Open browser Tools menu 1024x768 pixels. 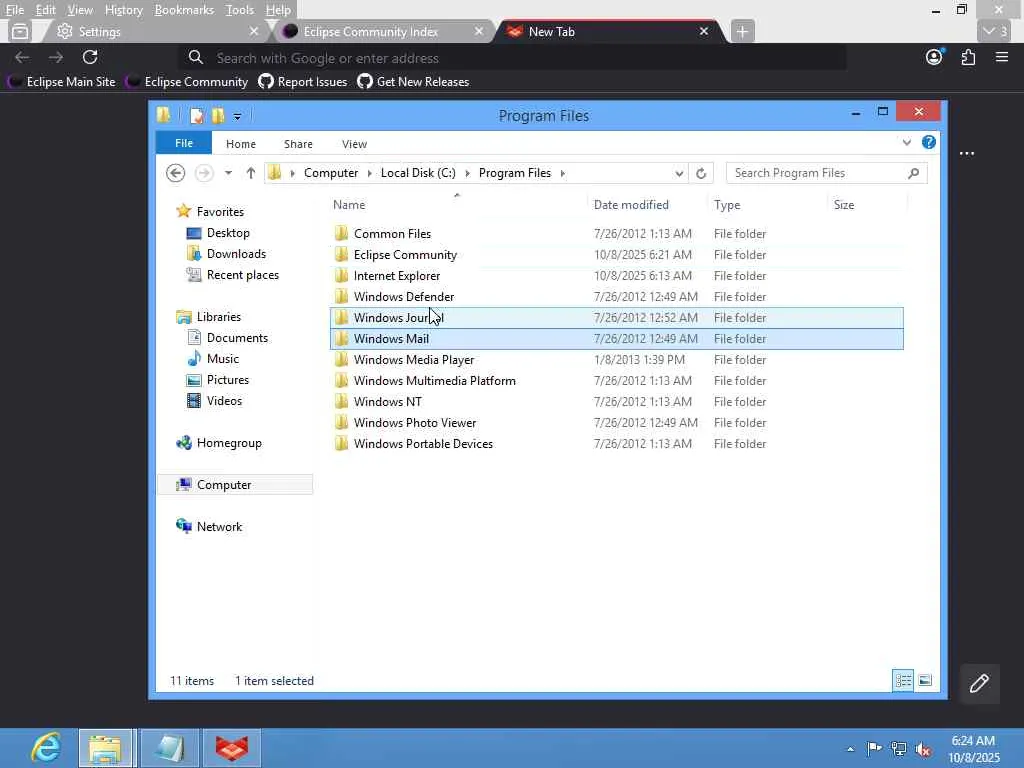point(240,10)
